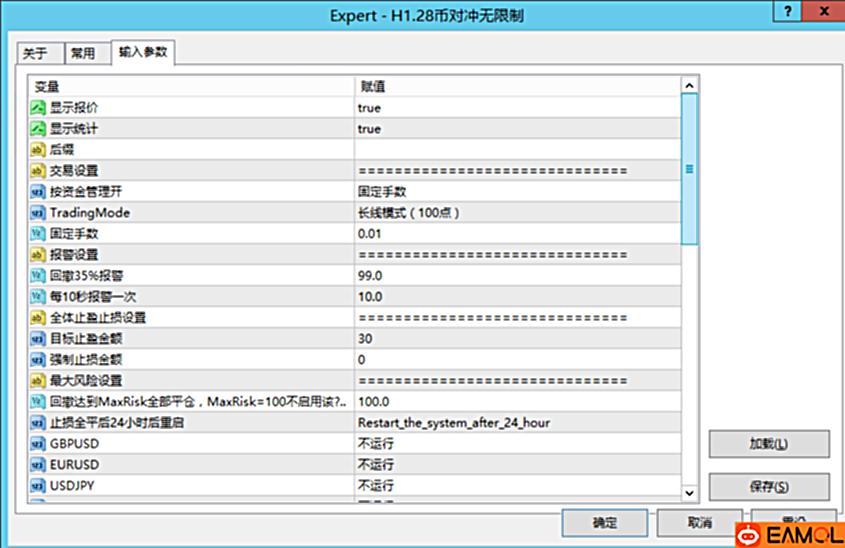Click the icon beside the 显示报价 variable
Screen dimensions: 845x548
coord(37,108)
